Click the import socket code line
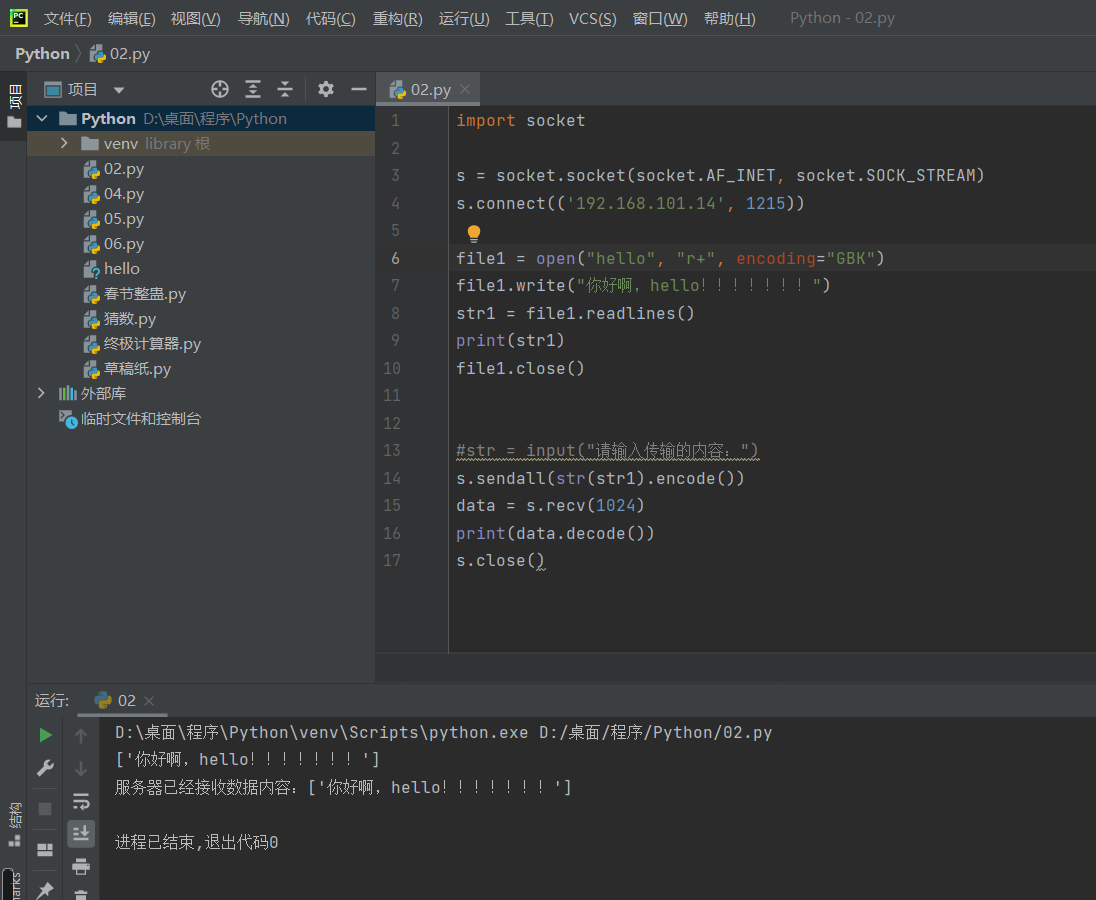Screen dimensions: 1096x900 tap(521, 120)
